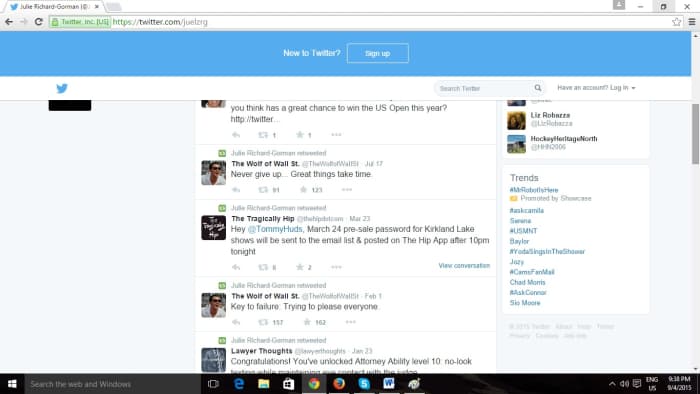Viewport: 700px width, 394px height.
Task: Retweet the Never give up tweet
Action: [x=263, y=190]
